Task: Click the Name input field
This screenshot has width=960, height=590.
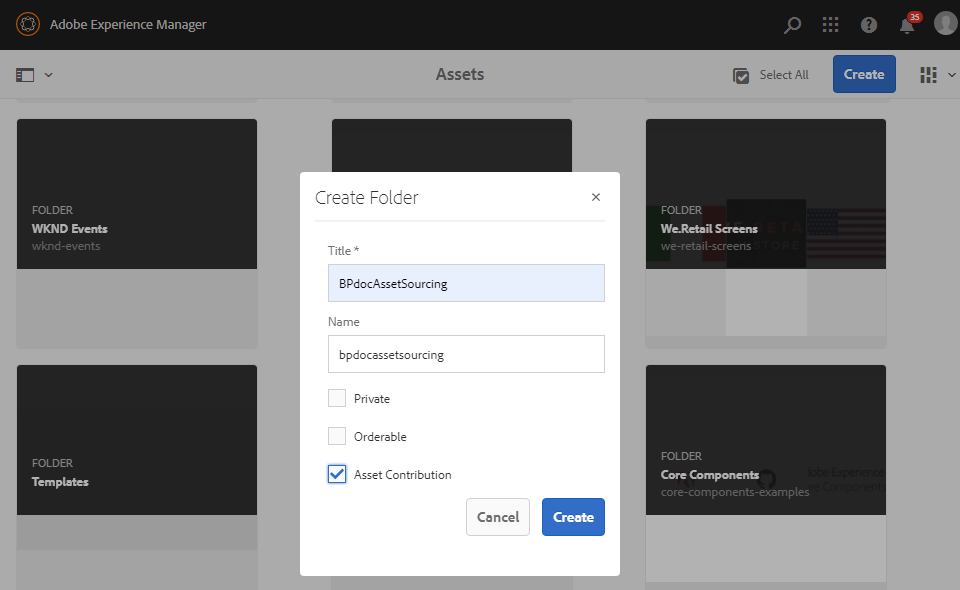Action: click(x=466, y=354)
